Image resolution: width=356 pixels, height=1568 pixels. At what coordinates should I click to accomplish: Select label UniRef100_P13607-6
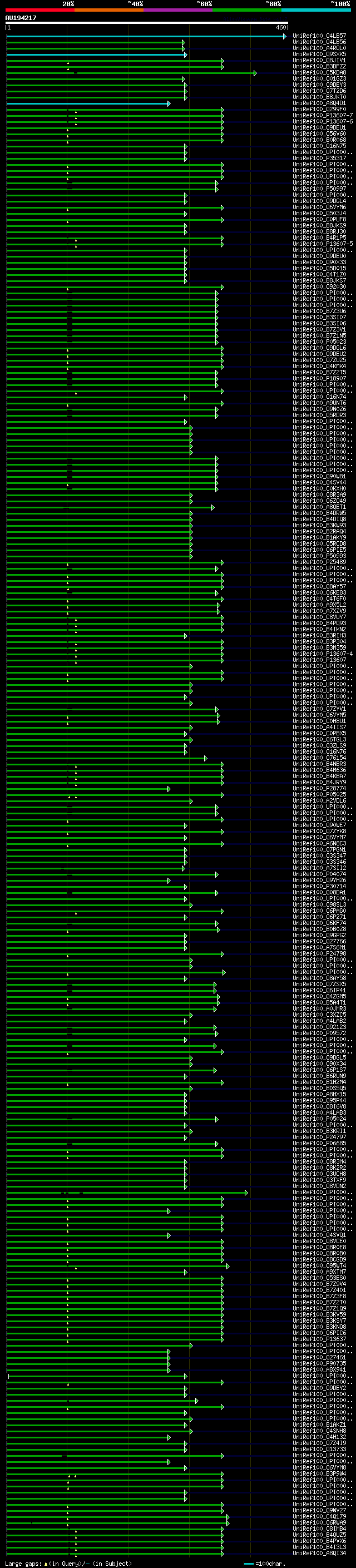[x=323, y=122]
